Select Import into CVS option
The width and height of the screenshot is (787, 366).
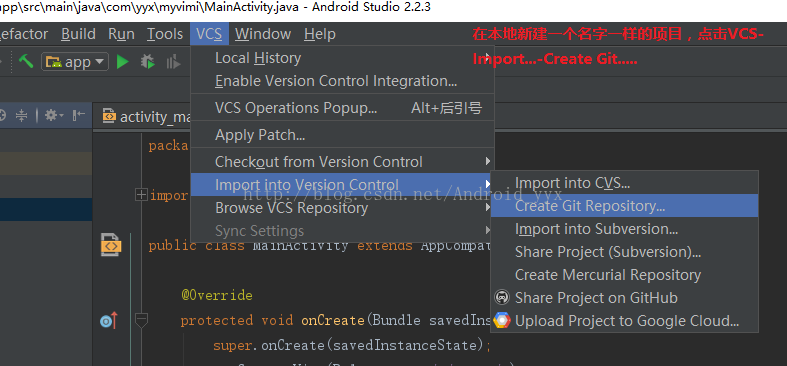tap(624, 183)
